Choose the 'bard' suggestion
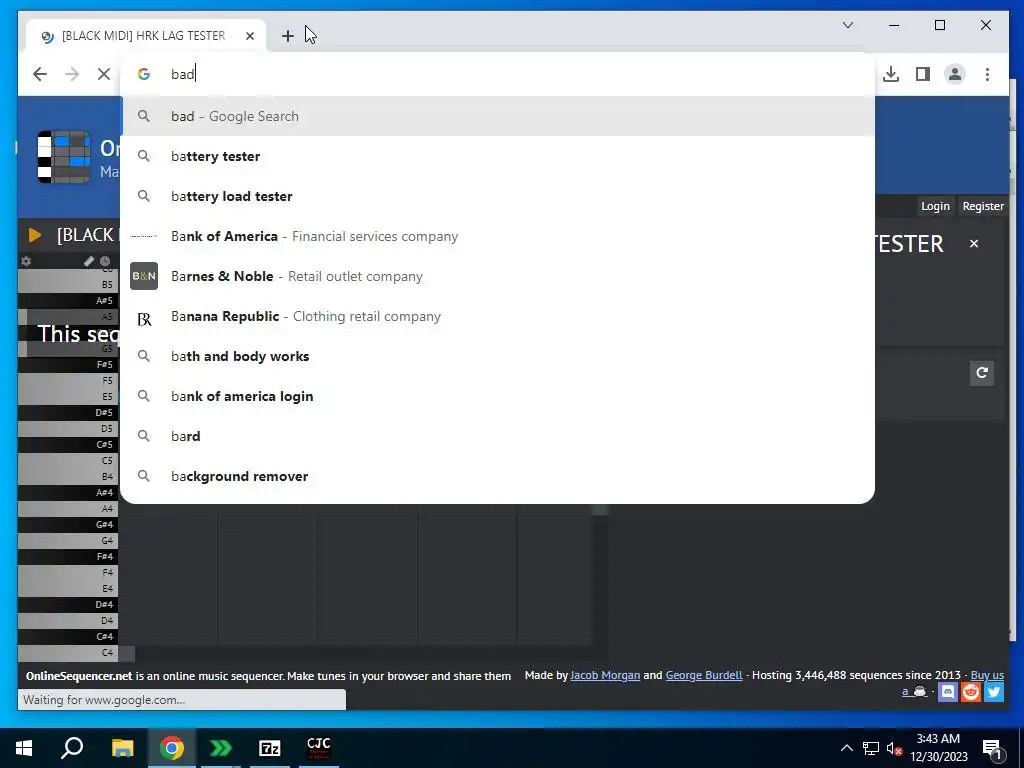 pyautogui.click(x=498, y=436)
